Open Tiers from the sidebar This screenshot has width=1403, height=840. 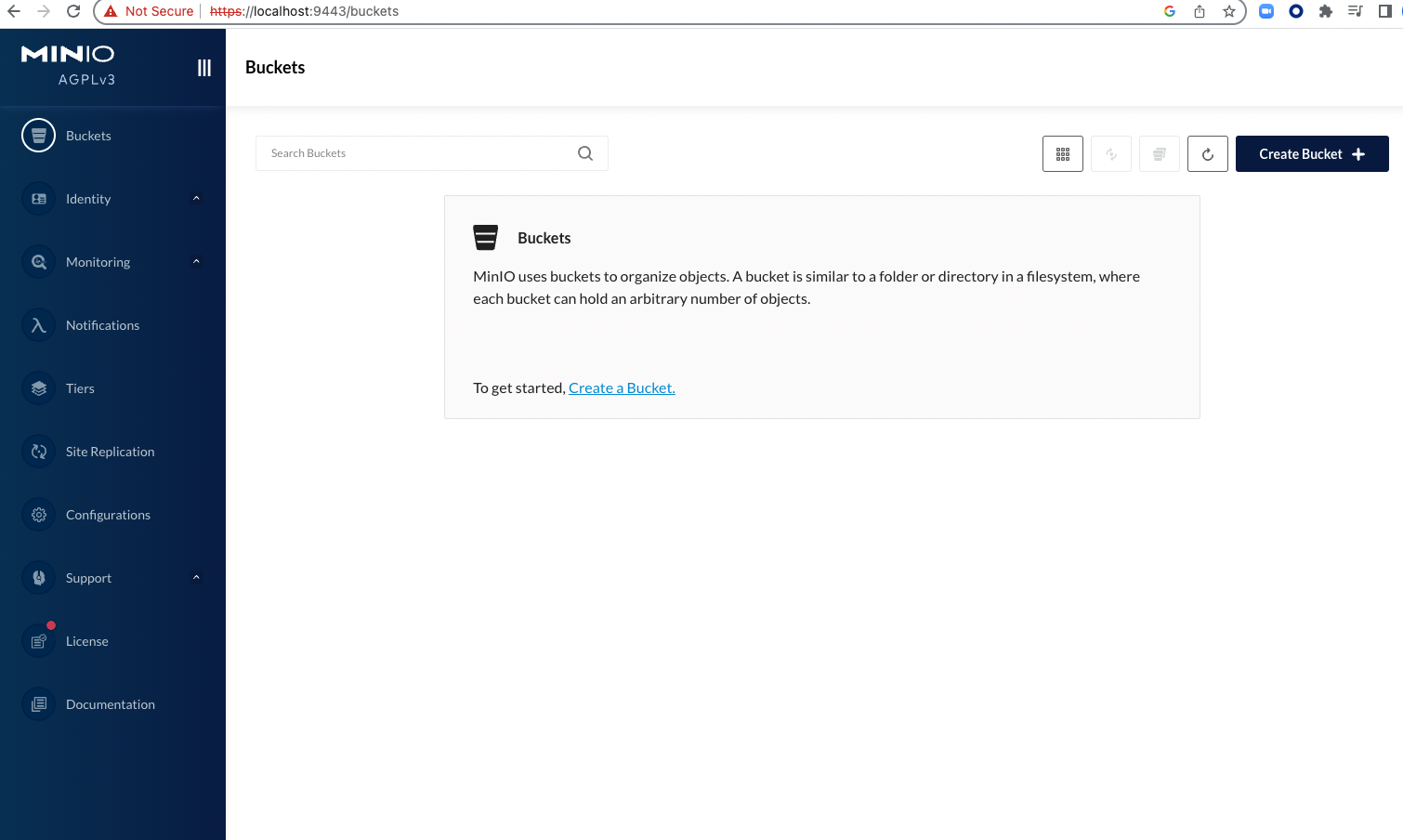click(x=80, y=388)
